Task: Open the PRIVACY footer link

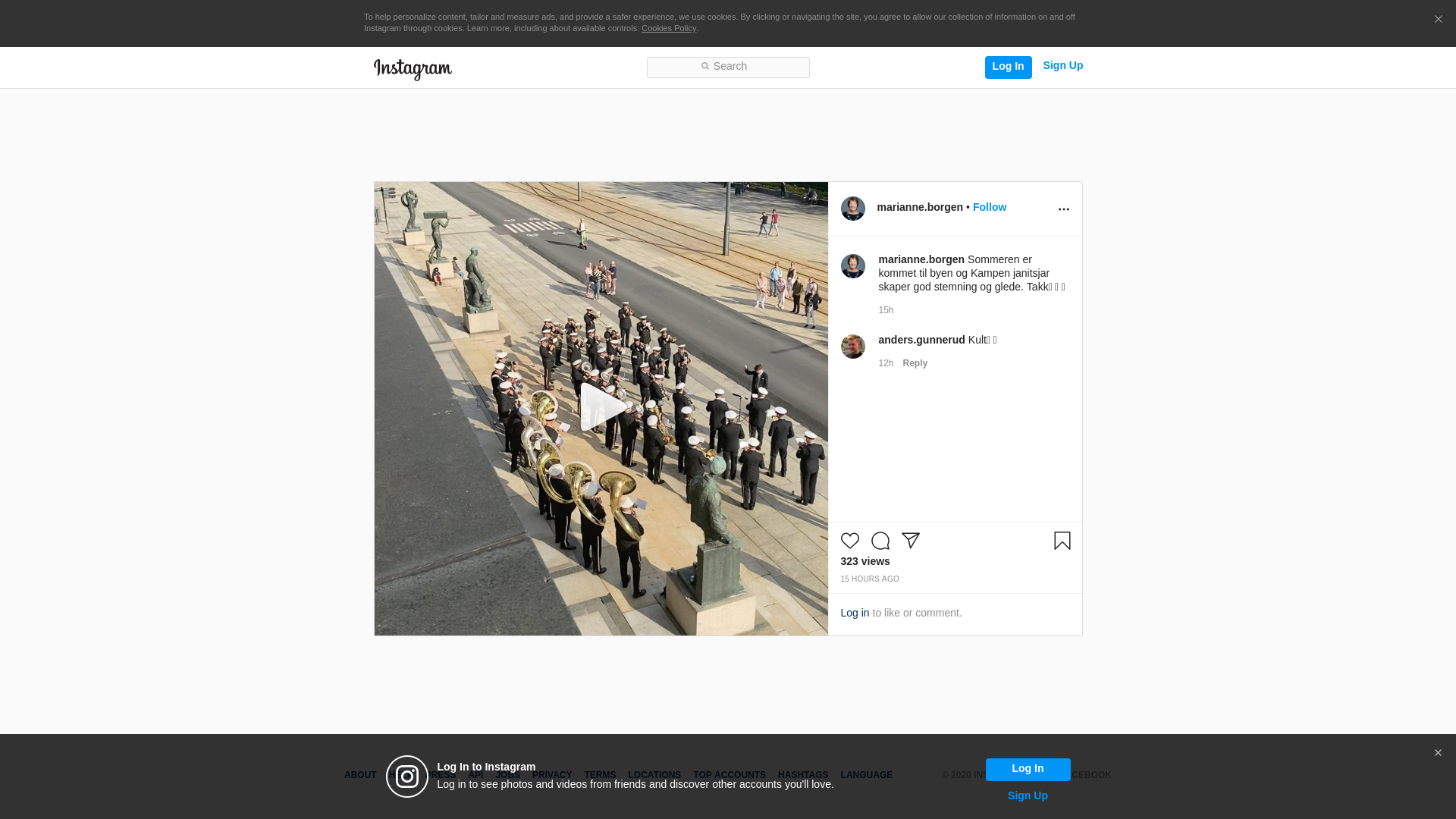Action: (552, 775)
